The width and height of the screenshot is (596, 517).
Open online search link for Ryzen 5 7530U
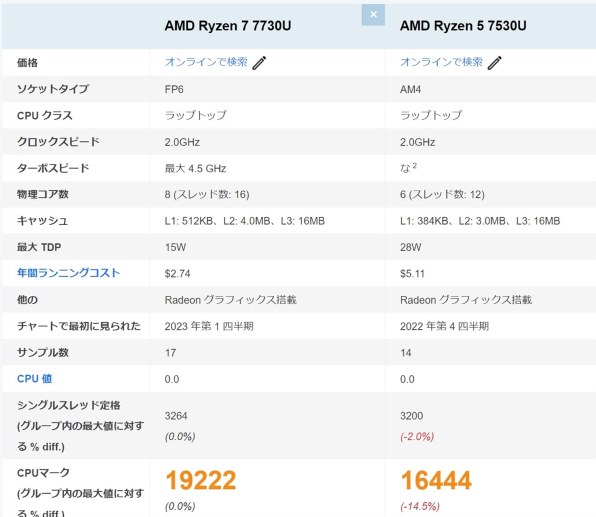tap(441, 62)
